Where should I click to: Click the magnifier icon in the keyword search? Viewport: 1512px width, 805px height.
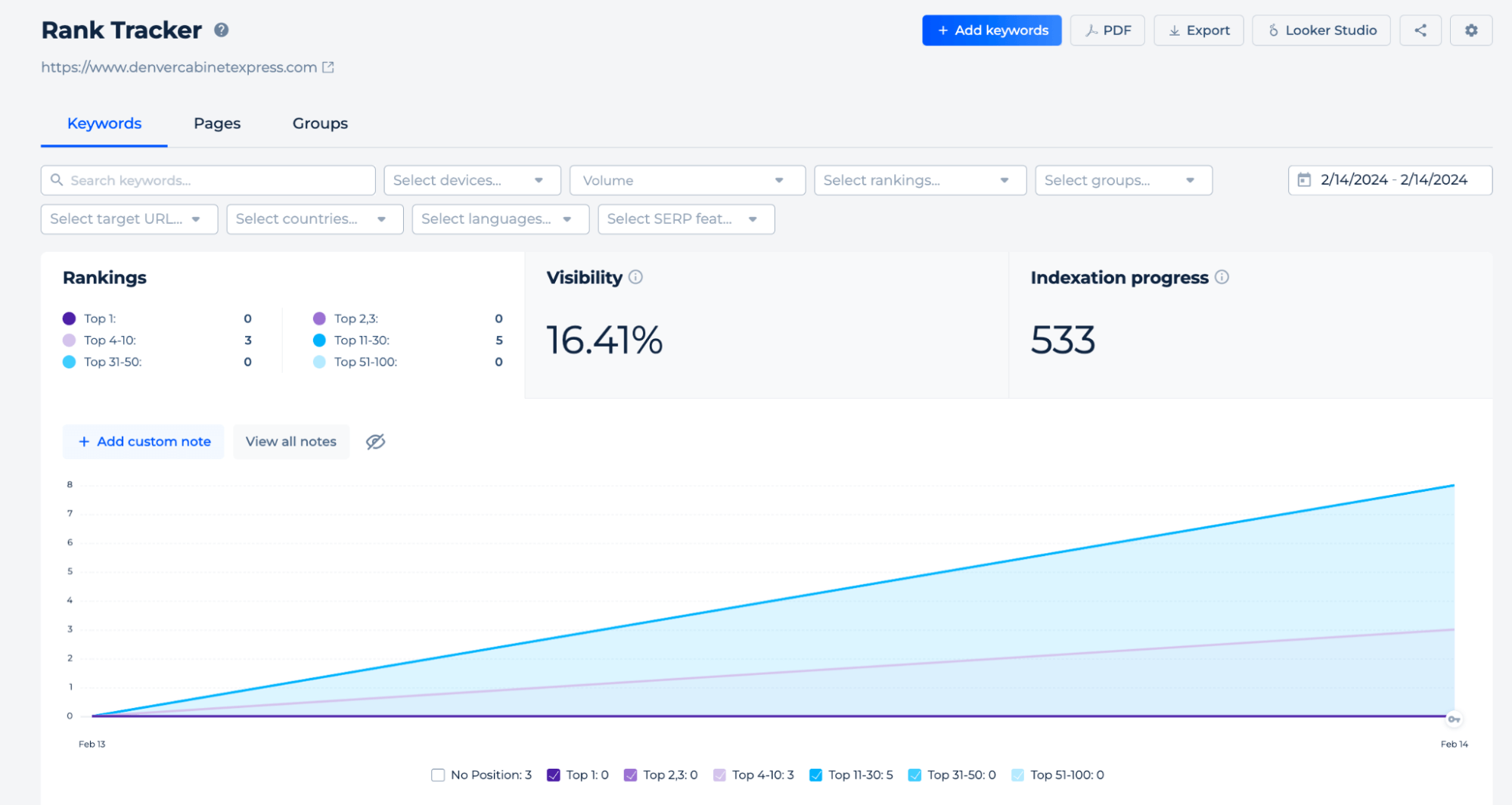57,180
